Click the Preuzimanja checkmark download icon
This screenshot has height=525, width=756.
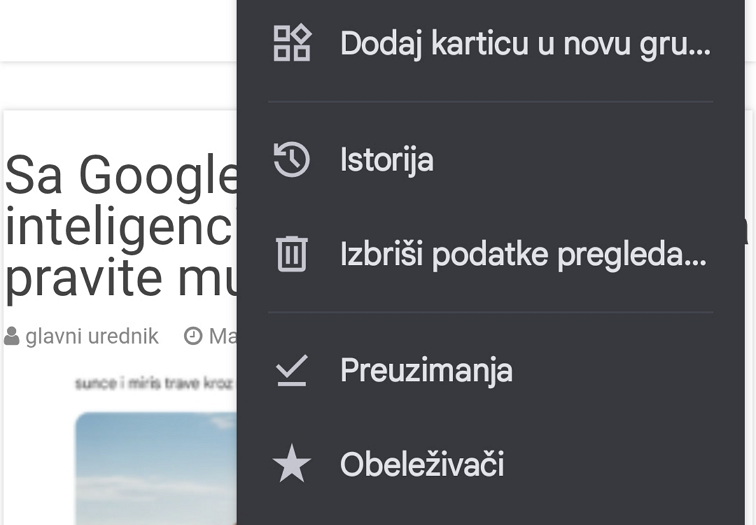pos(292,371)
